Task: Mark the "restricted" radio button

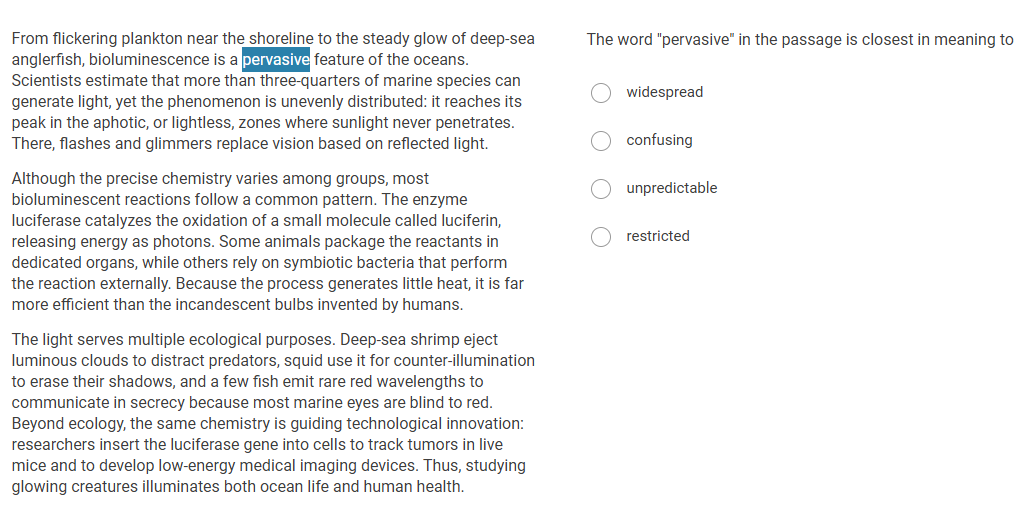Action: pyautogui.click(x=601, y=237)
